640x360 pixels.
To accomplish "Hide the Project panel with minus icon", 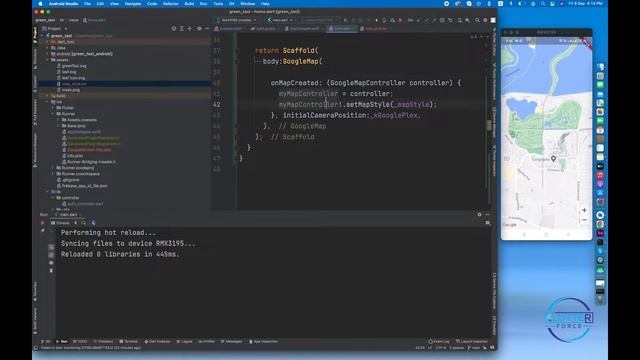I will pos(207,29).
